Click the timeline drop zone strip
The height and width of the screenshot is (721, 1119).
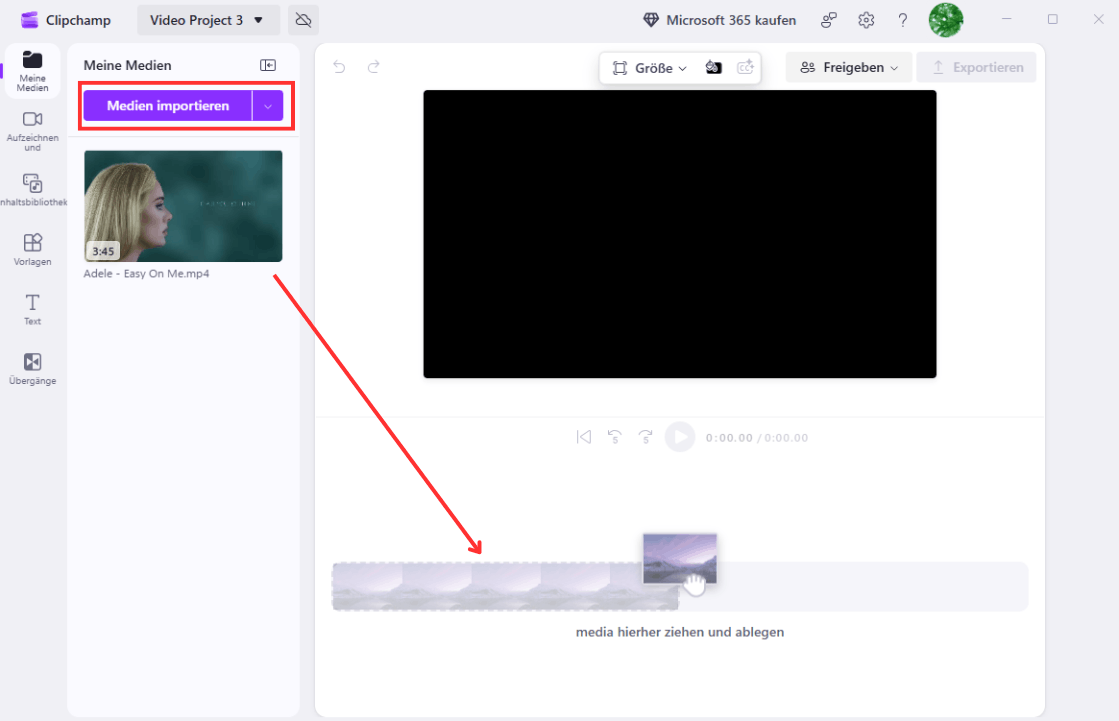coord(679,586)
